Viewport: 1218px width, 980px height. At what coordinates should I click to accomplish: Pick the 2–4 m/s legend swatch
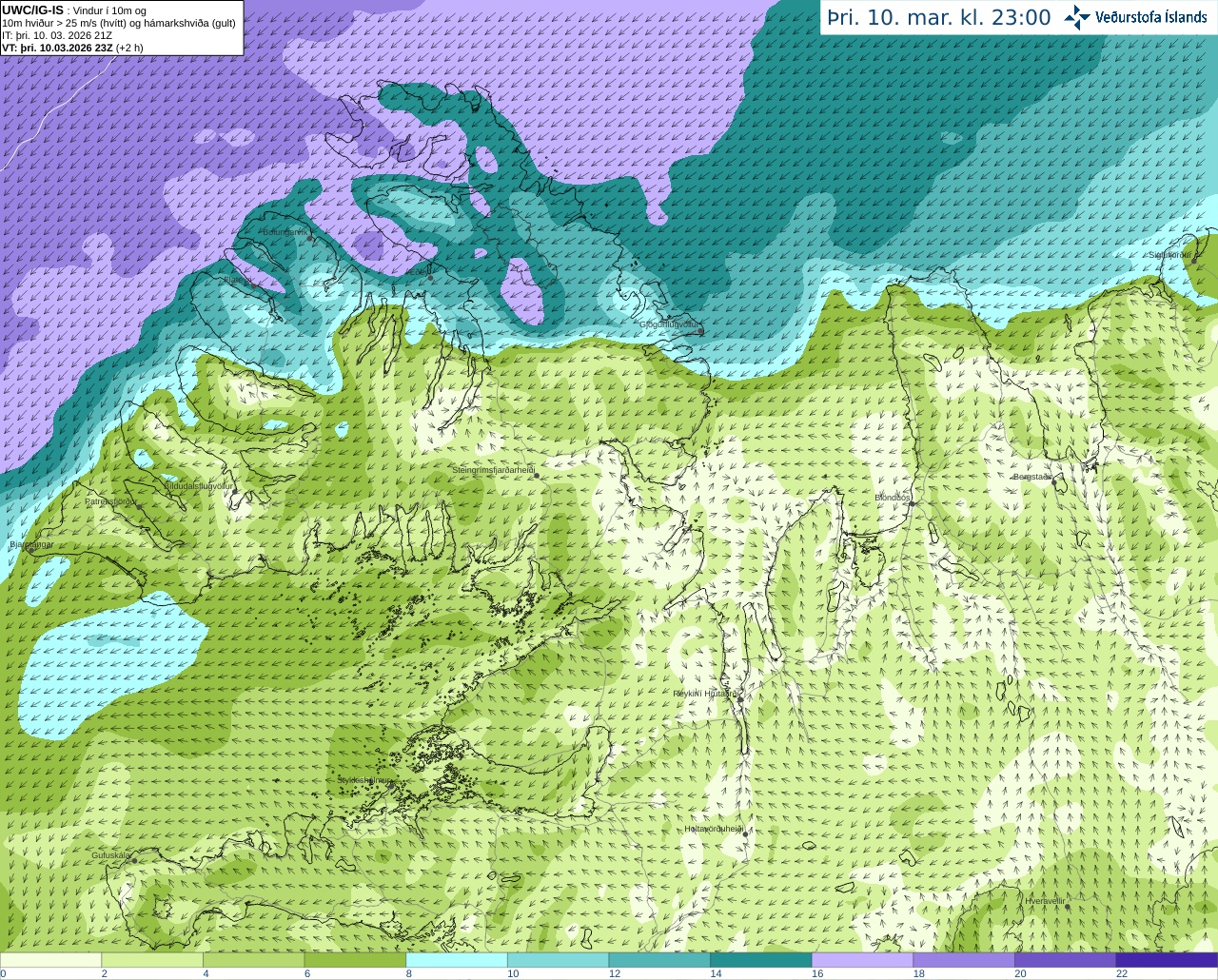pos(152,960)
